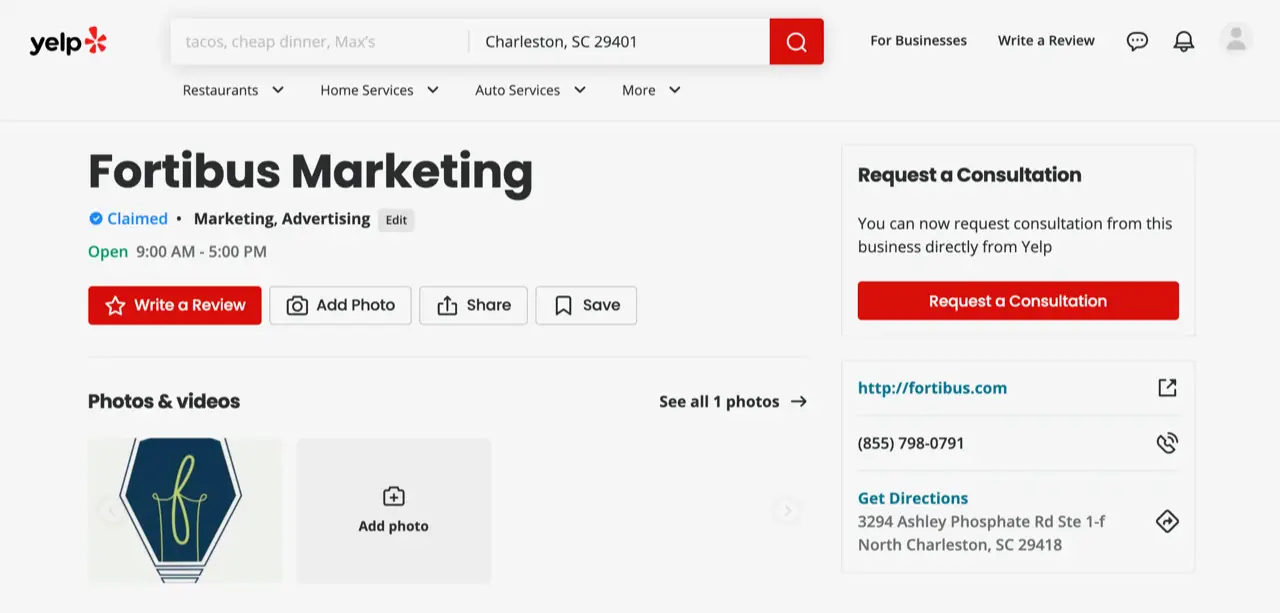1280x613 pixels.
Task: Select the Auto Services menu item
Action: point(530,90)
